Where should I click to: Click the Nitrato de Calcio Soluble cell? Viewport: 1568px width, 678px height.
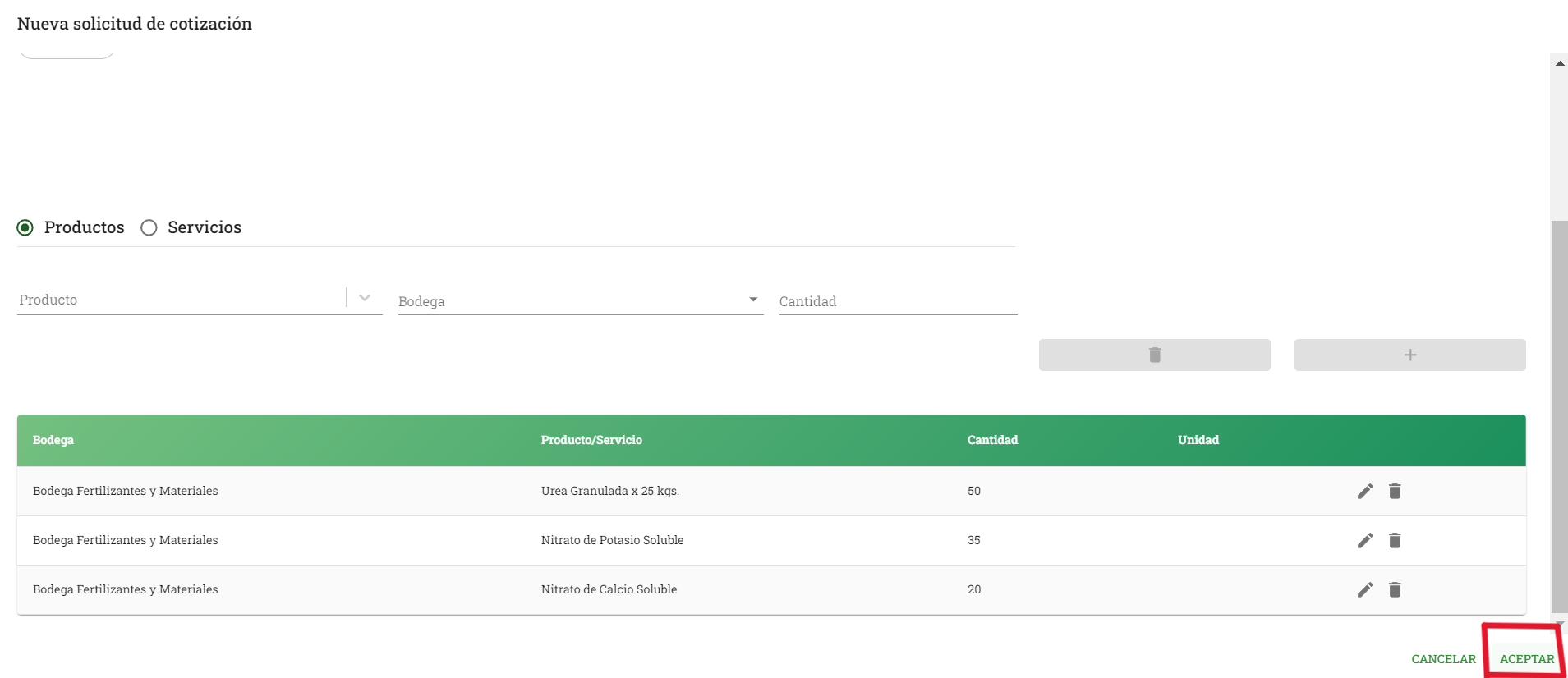click(x=609, y=589)
